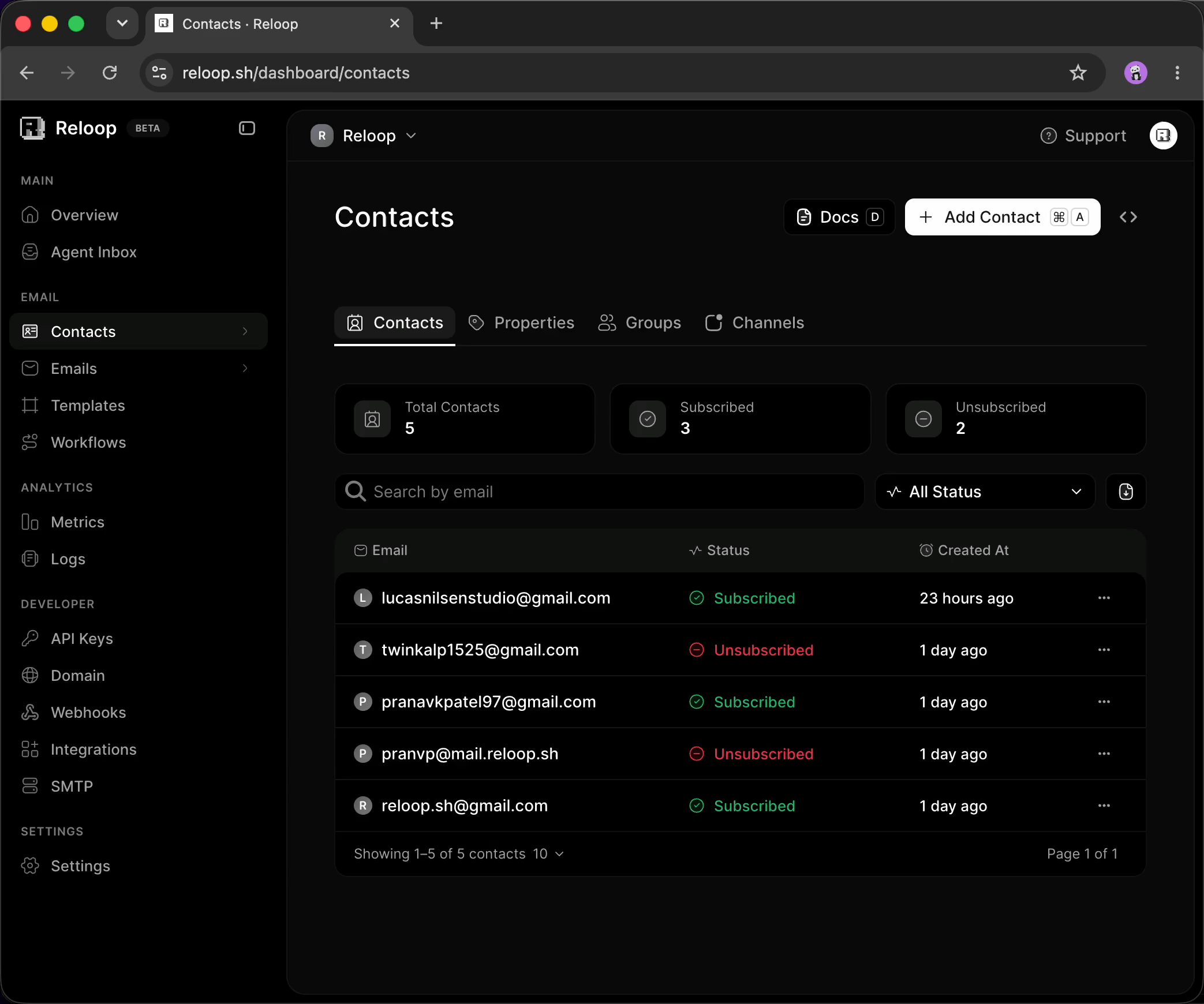Open lucasnilsenstudio@gmail.com contact
1204x1004 pixels.
tap(496, 598)
